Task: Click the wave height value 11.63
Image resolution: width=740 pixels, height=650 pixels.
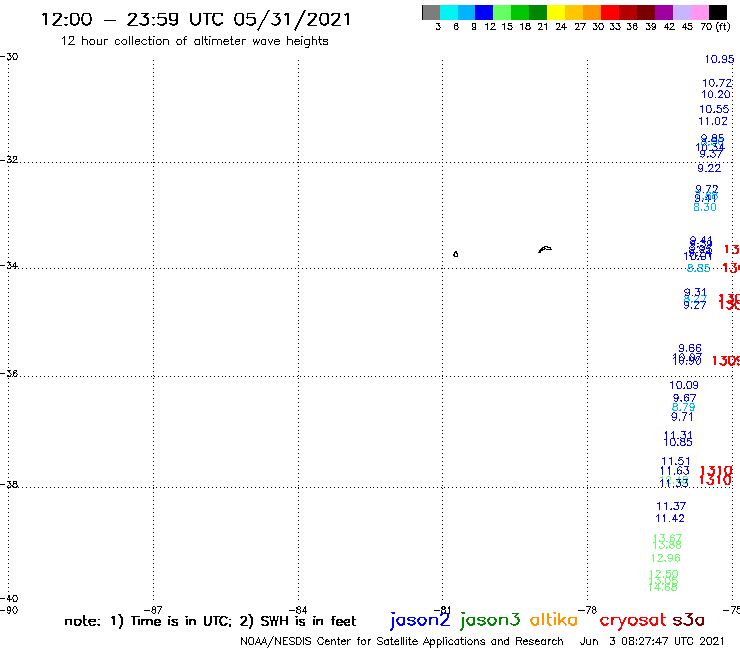Action: (x=674, y=471)
